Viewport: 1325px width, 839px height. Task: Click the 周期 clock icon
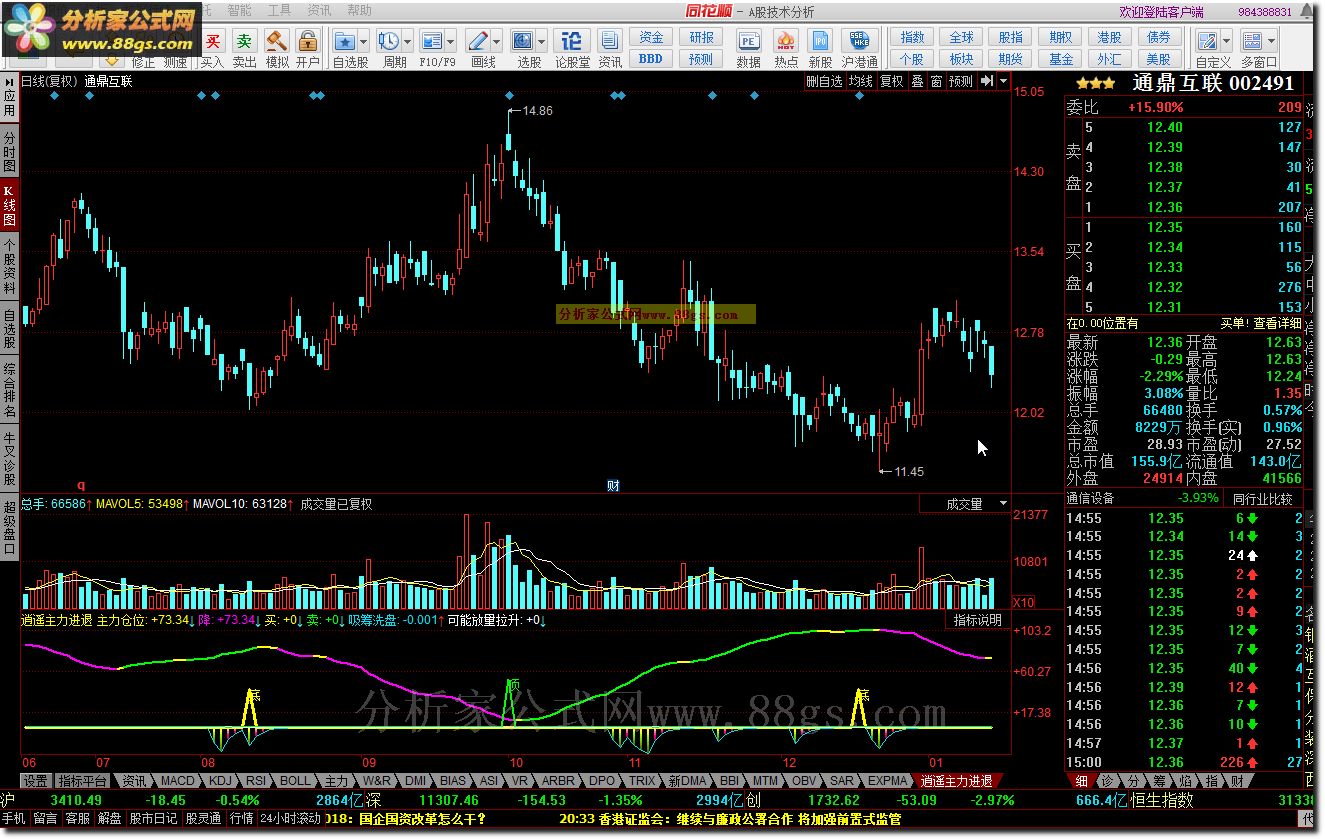point(389,41)
